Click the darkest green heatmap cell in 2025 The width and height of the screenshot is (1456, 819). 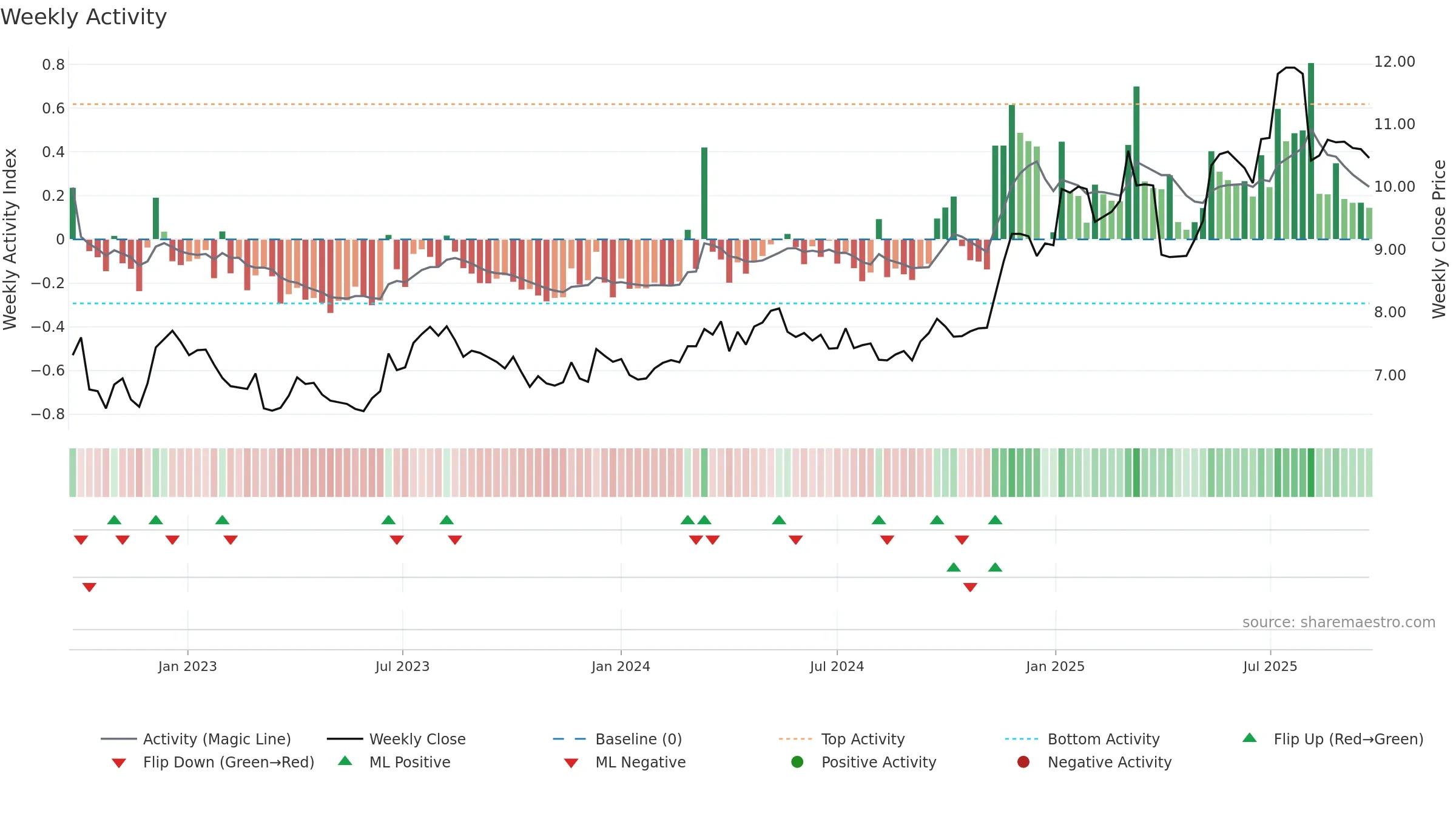pyautogui.click(x=1311, y=473)
